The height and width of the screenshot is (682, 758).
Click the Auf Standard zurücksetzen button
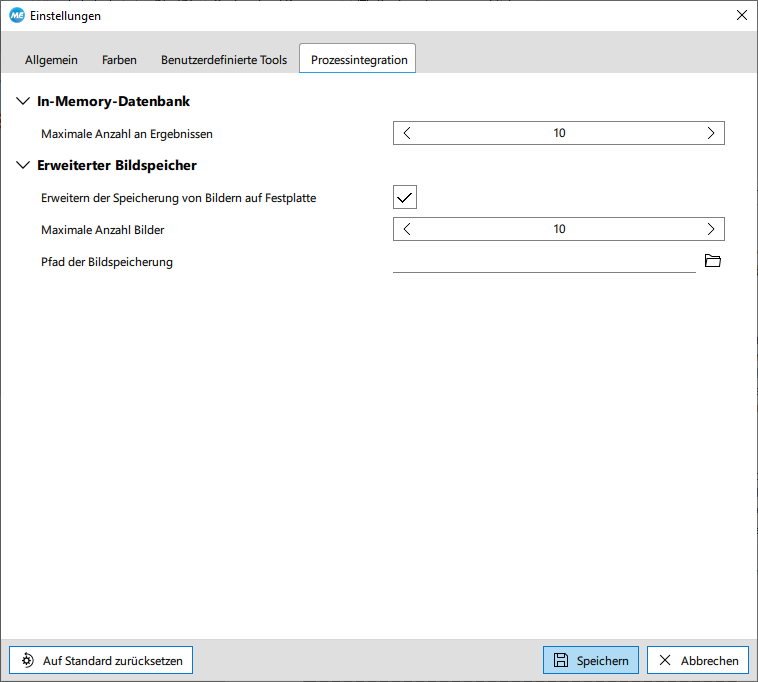(101, 660)
